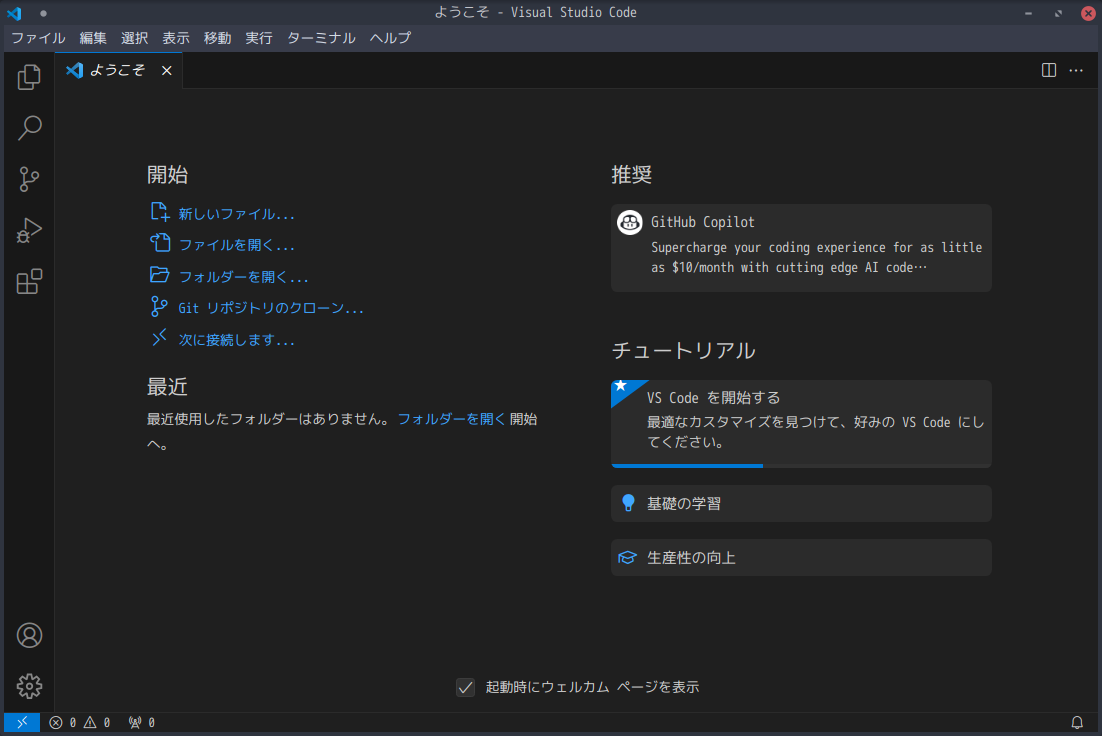
Task: Open notifications bell in status bar
Action: pyautogui.click(x=1076, y=723)
